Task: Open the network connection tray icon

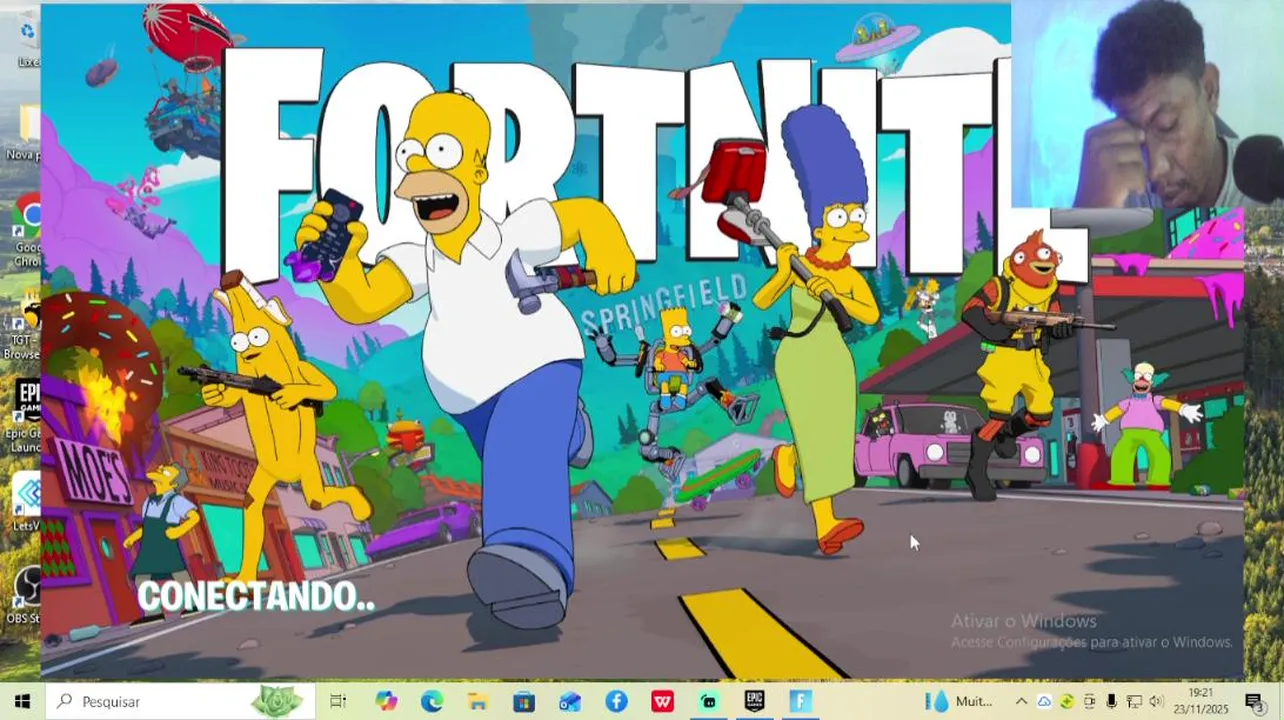Action: pos(1134,702)
